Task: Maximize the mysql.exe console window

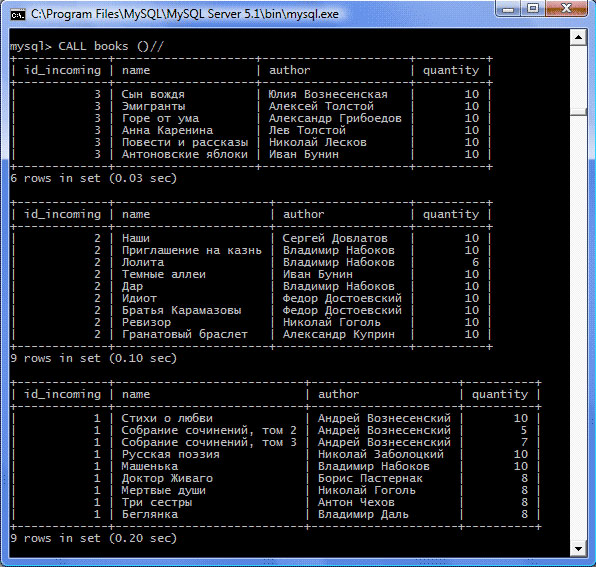Action: coord(533,8)
